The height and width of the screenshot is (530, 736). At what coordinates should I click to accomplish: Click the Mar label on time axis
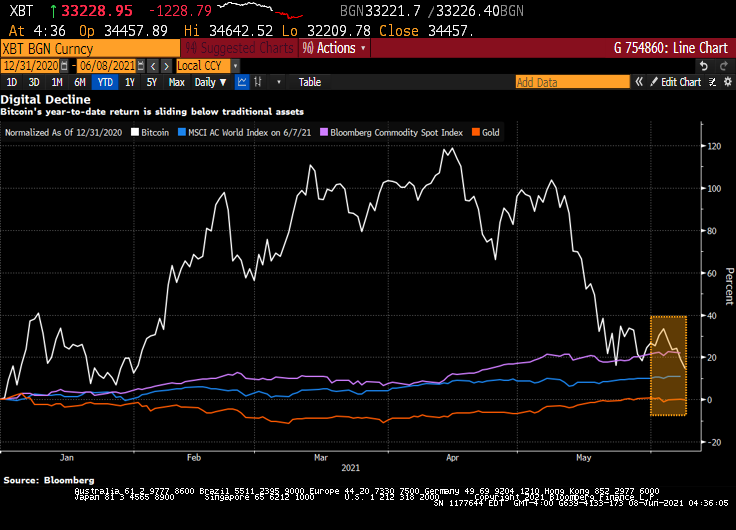coord(321,457)
